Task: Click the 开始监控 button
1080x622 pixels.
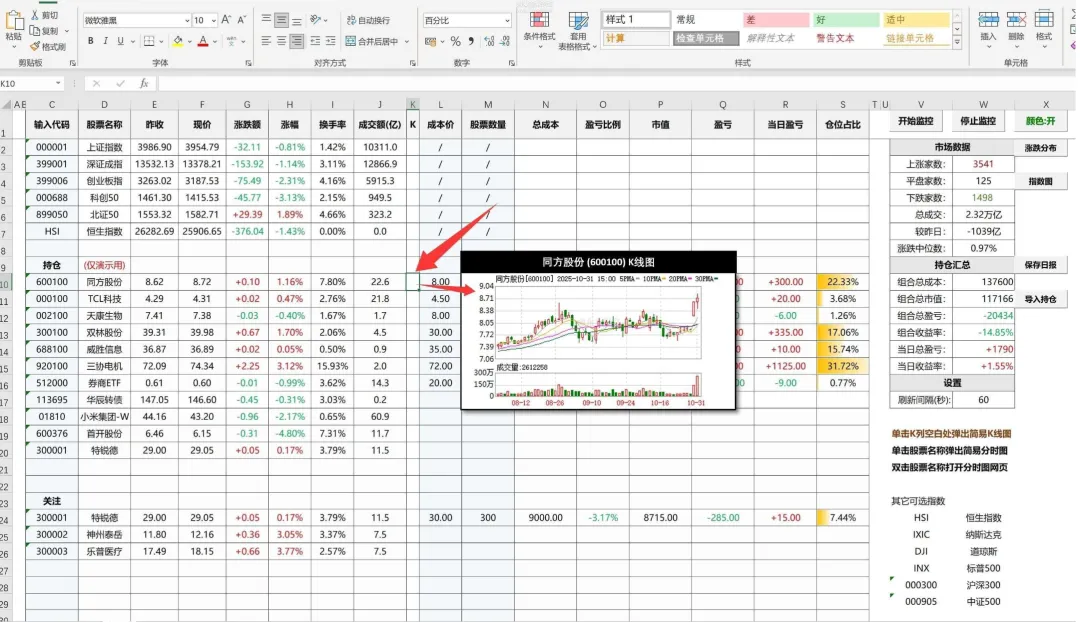Action: point(915,121)
